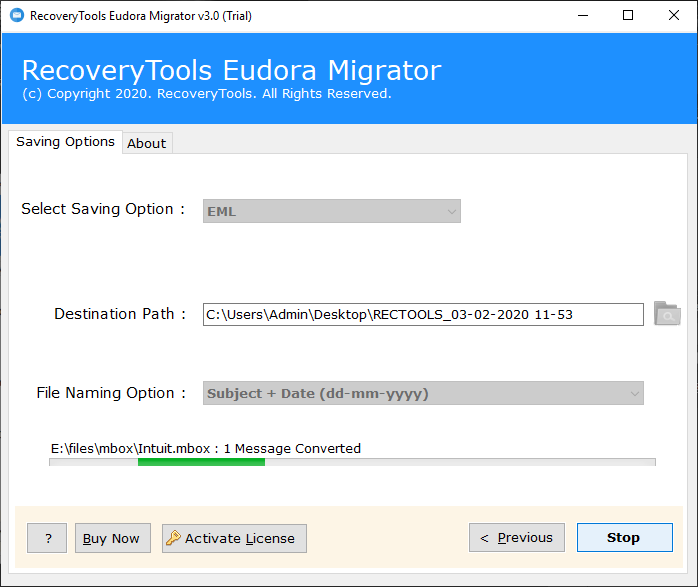Image resolution: width=698 pixels, height=587 pixels.
Task: Switch to the About tab
Action: tap(147, 143)
